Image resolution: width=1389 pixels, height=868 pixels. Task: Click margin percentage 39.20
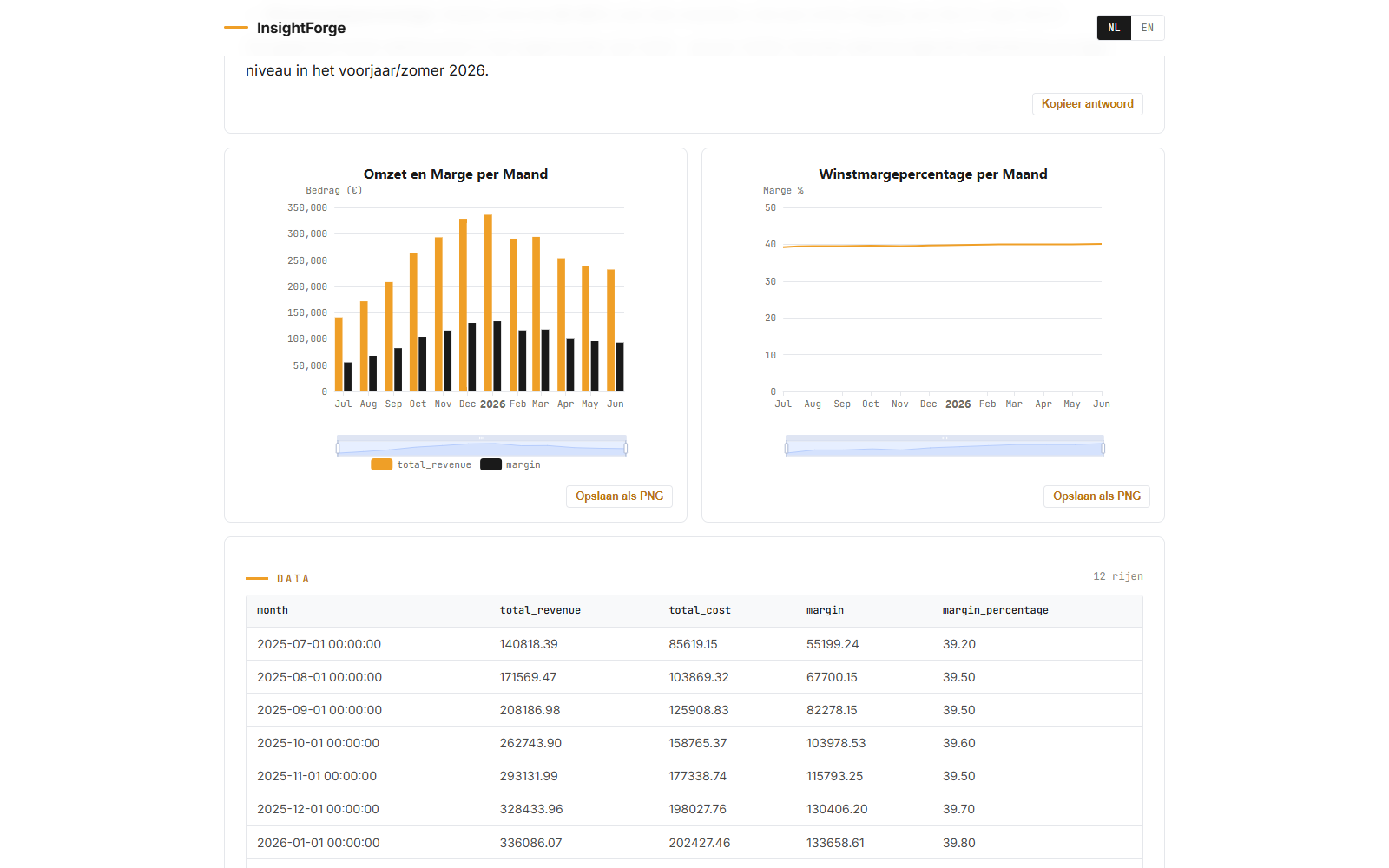pyautogui.click(x=959, y=644)
